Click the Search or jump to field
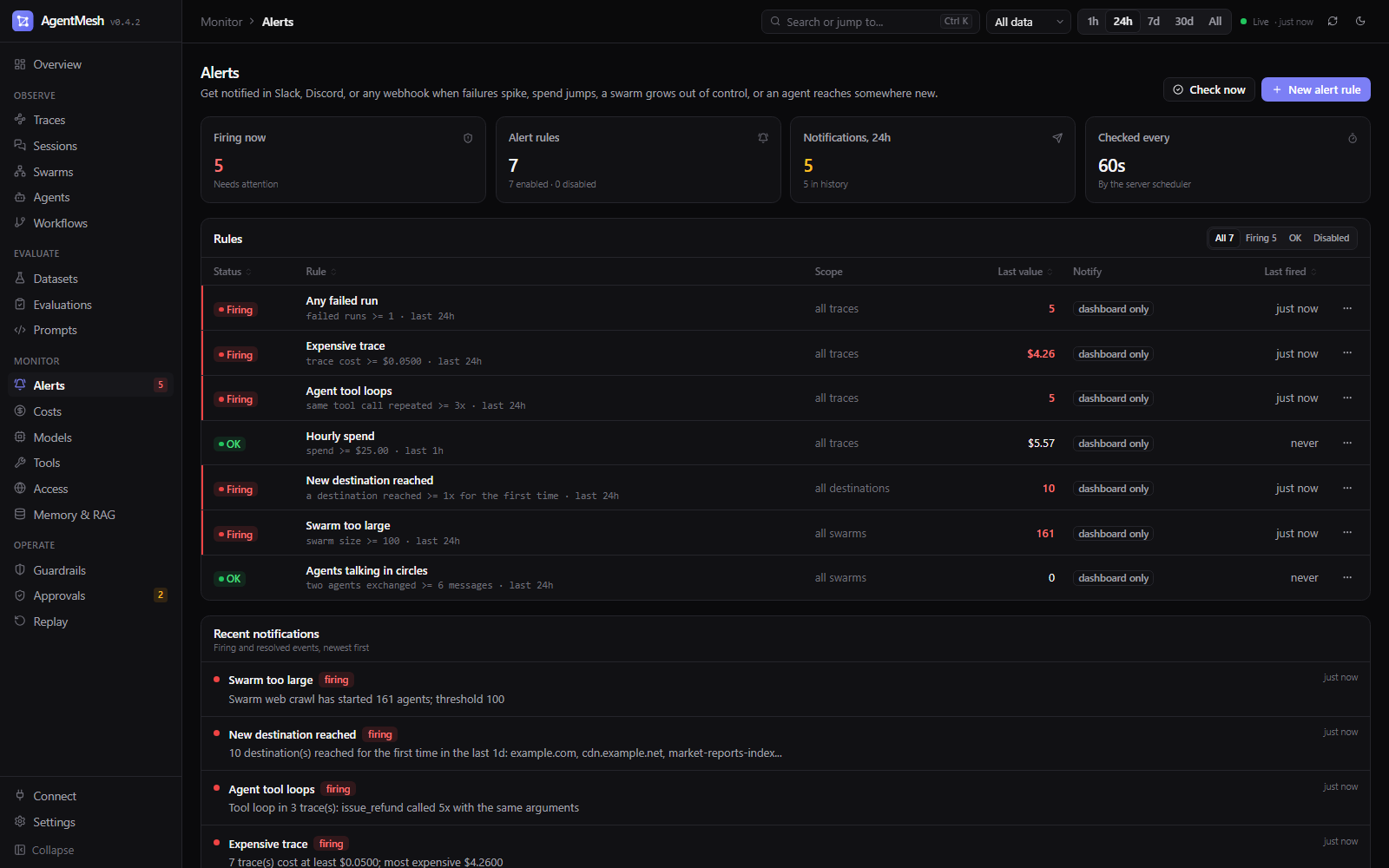Screen dimensions: 1389x868 click(x=871, y=22)
